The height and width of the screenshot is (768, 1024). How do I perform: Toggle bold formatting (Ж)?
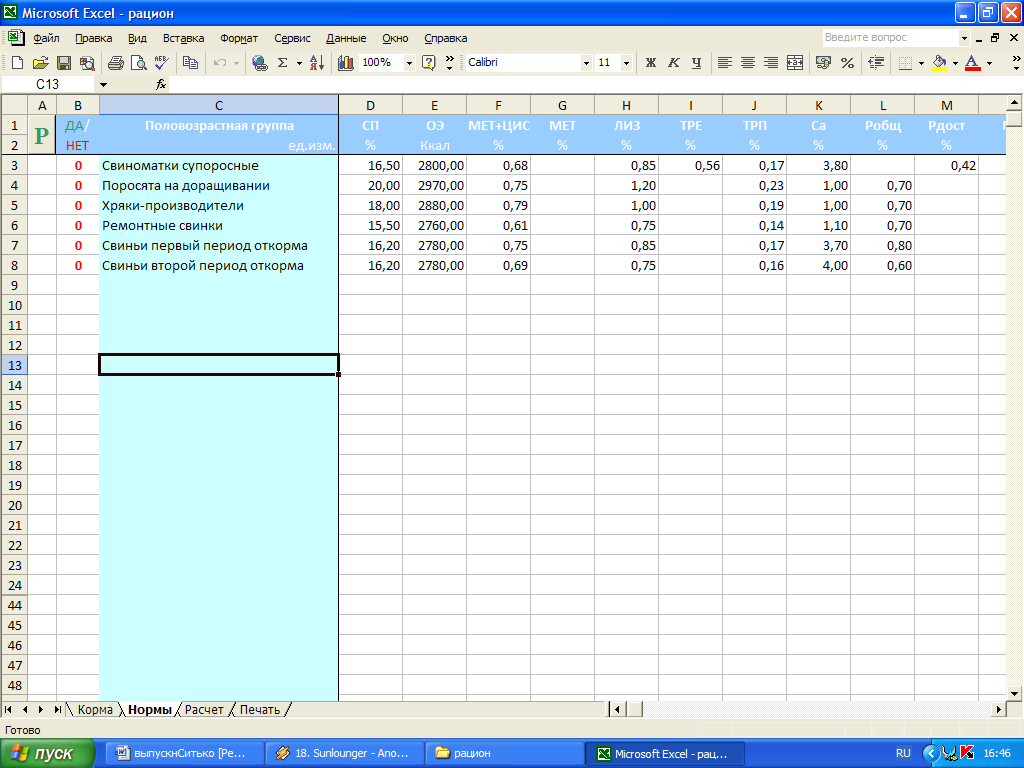[651, 63]
